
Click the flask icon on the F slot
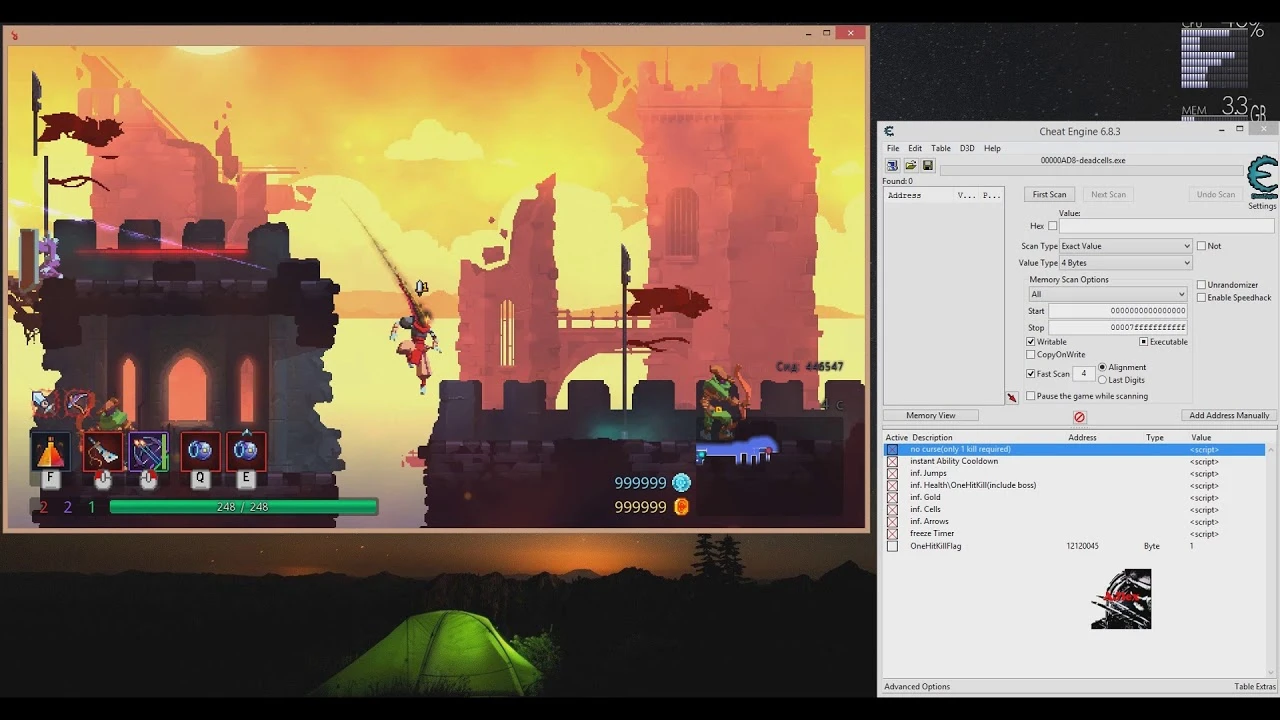52,452
